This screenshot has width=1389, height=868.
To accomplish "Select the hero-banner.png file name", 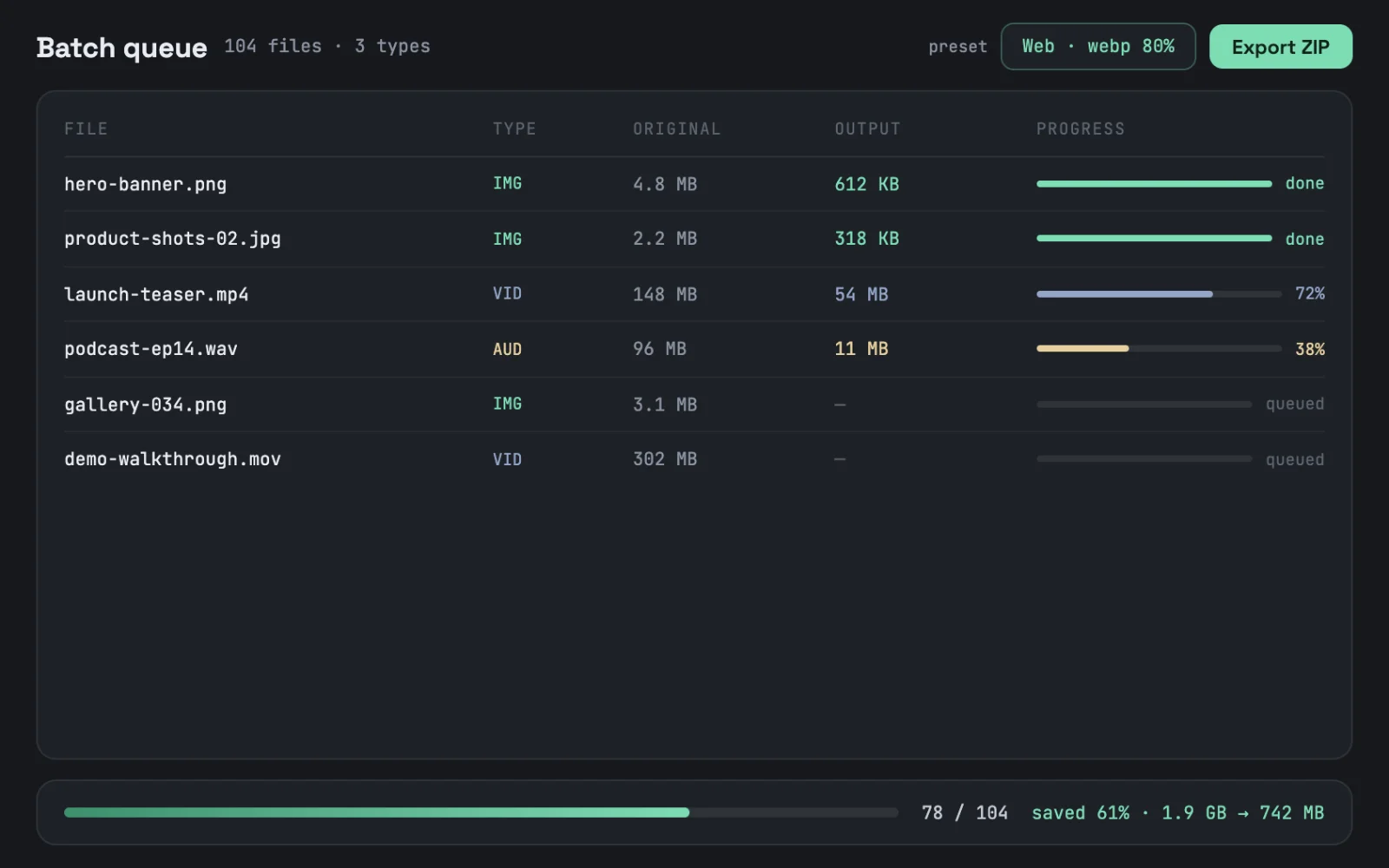I will point(145,184).
